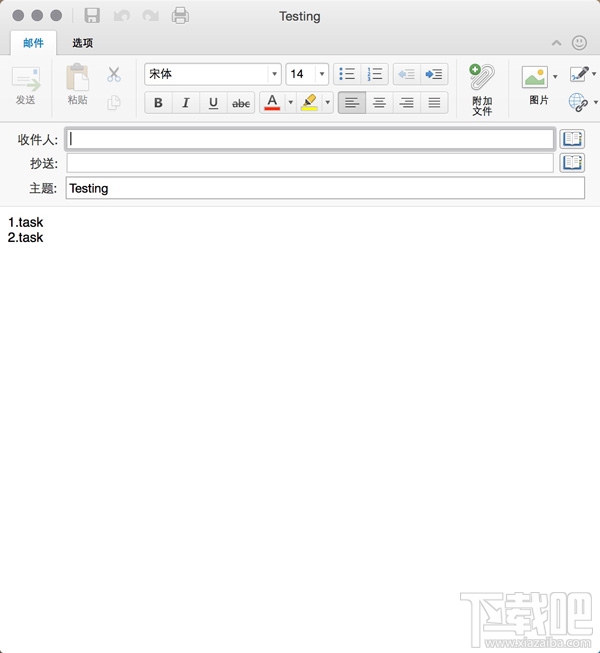This screenshot has width=600, height=653.
Task: Open address book beside 收件人
Action: tap(572, 139)
